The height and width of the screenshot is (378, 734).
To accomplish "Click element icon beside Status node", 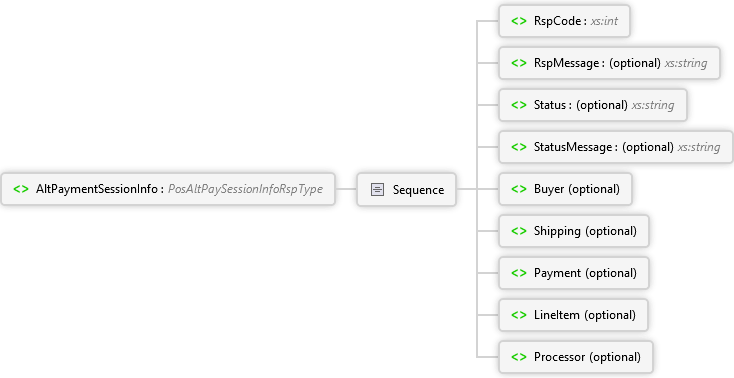I will coord(519,105).
